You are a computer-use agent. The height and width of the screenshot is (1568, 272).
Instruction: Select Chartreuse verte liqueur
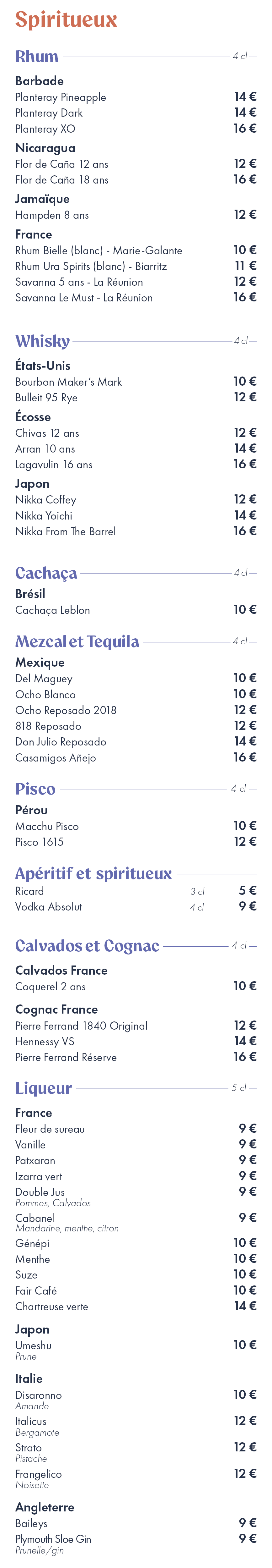pos(51,1307)
